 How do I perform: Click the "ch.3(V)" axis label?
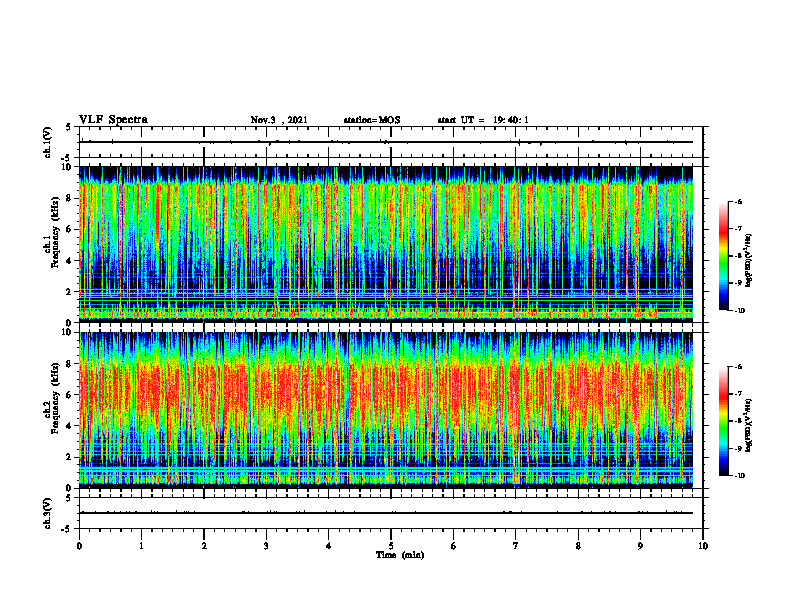pyautogui.click(x=47, y=513)
